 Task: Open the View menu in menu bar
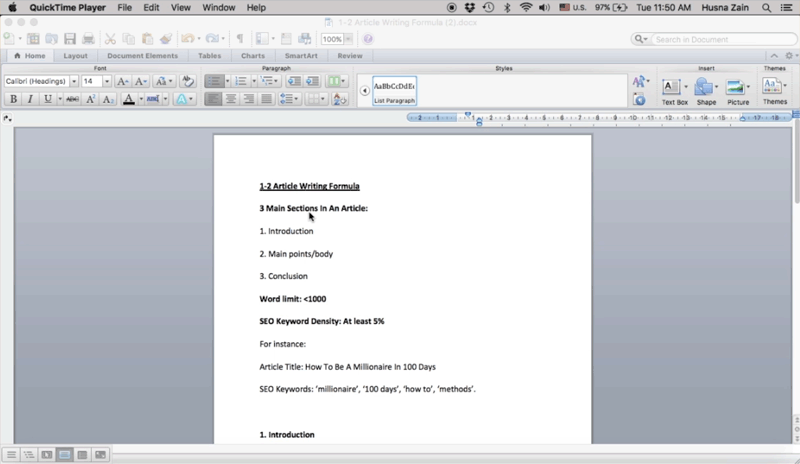click(180, 7)
